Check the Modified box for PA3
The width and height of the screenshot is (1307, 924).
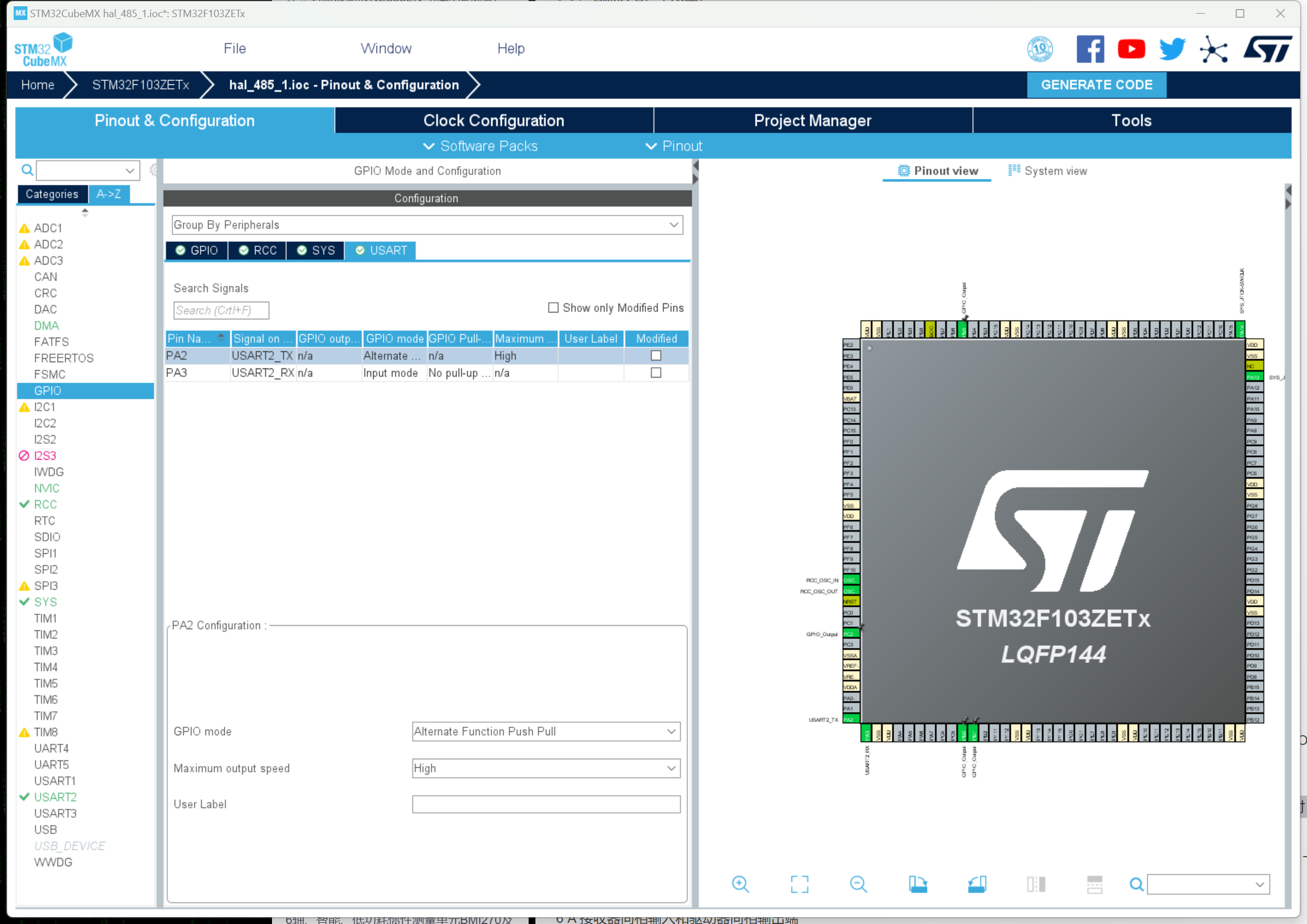point(656,373)
